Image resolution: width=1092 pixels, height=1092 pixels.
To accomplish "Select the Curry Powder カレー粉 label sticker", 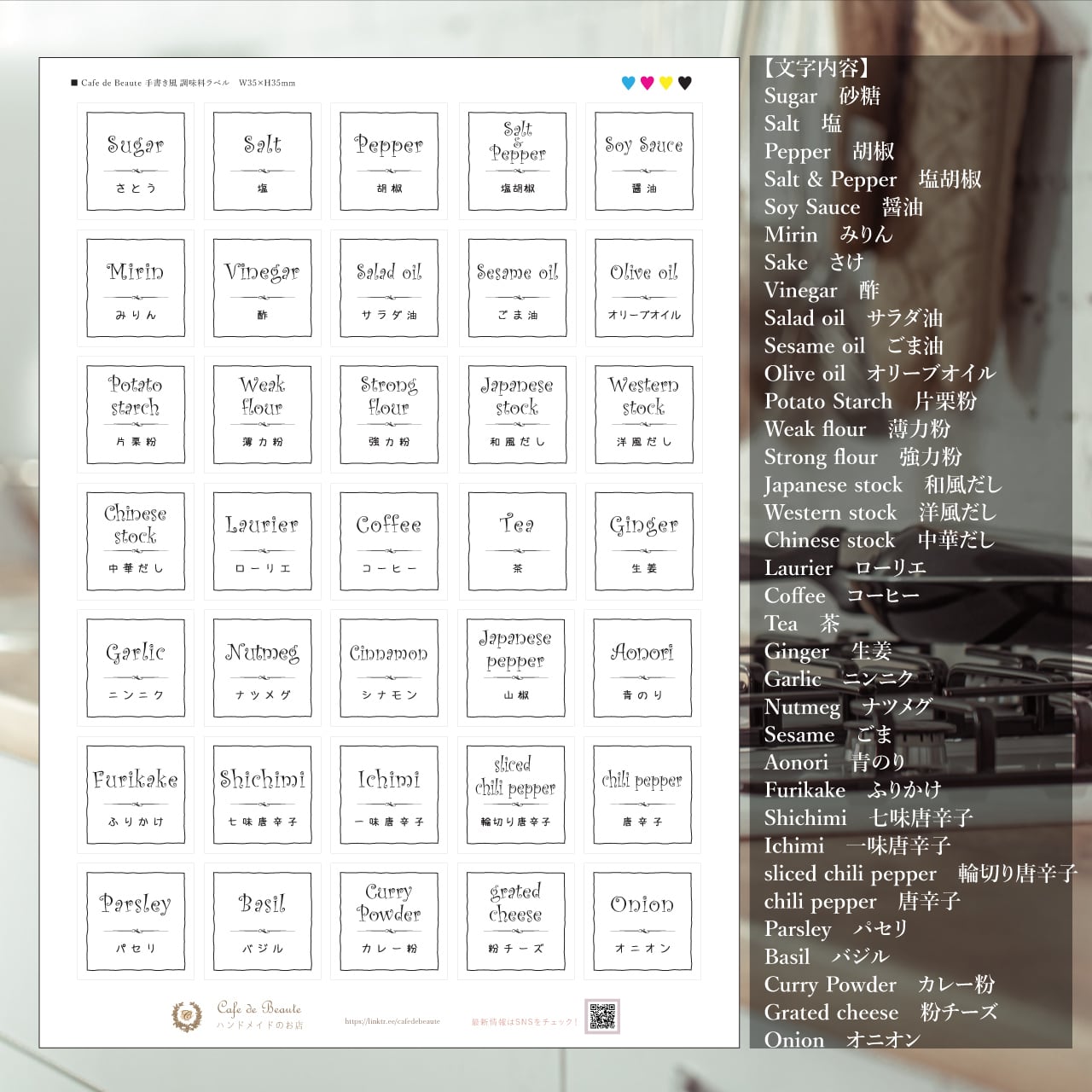I will [x=389, y=921].
